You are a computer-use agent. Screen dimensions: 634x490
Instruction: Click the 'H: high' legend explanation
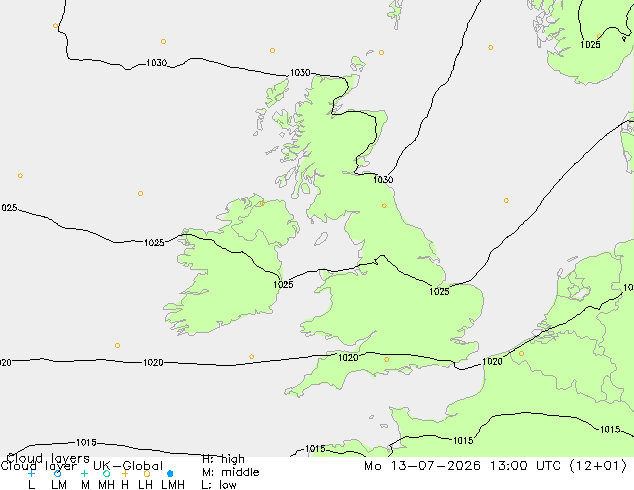[223, 459]
